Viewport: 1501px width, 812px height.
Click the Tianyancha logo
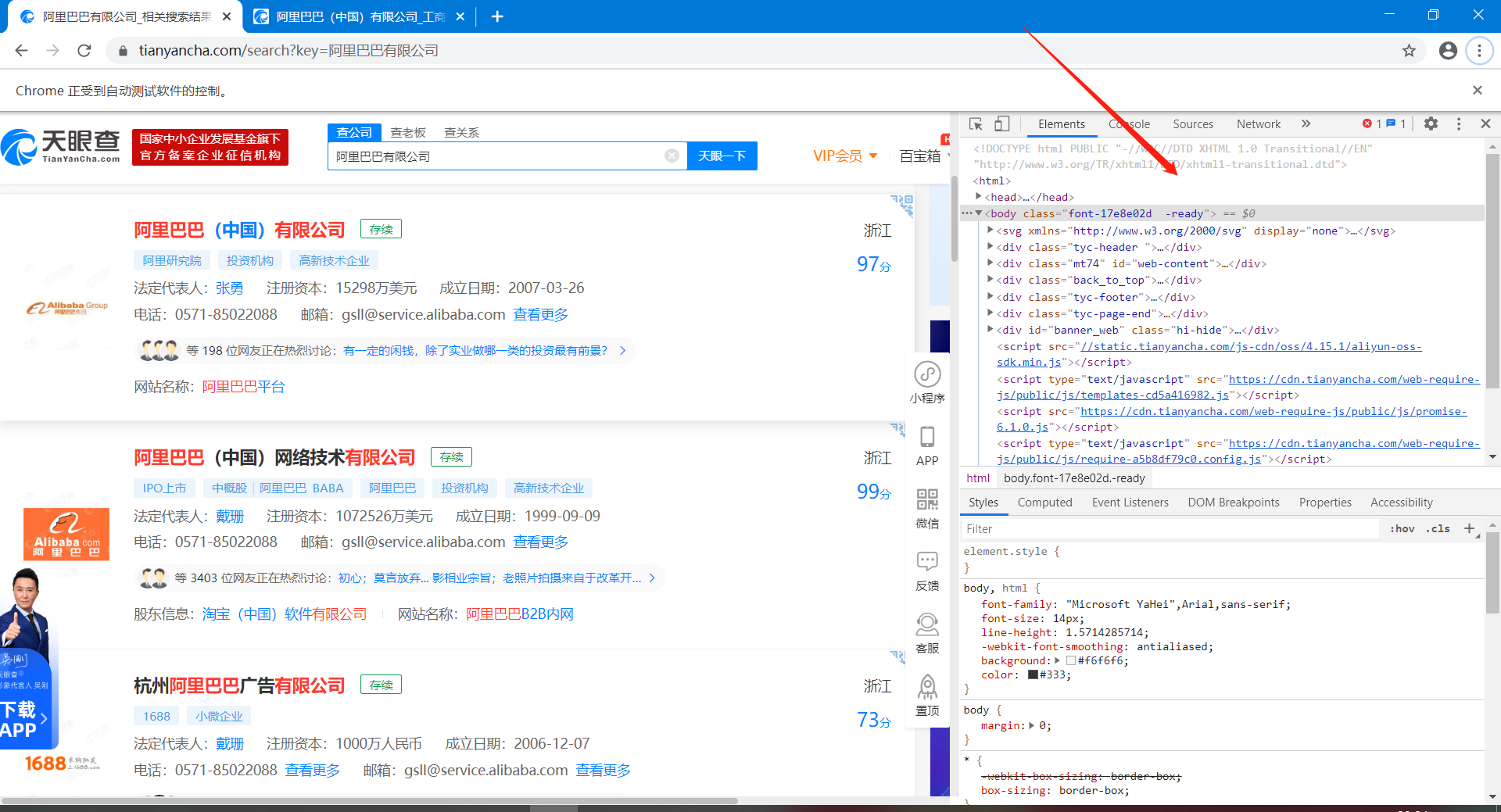coord(61,147)
